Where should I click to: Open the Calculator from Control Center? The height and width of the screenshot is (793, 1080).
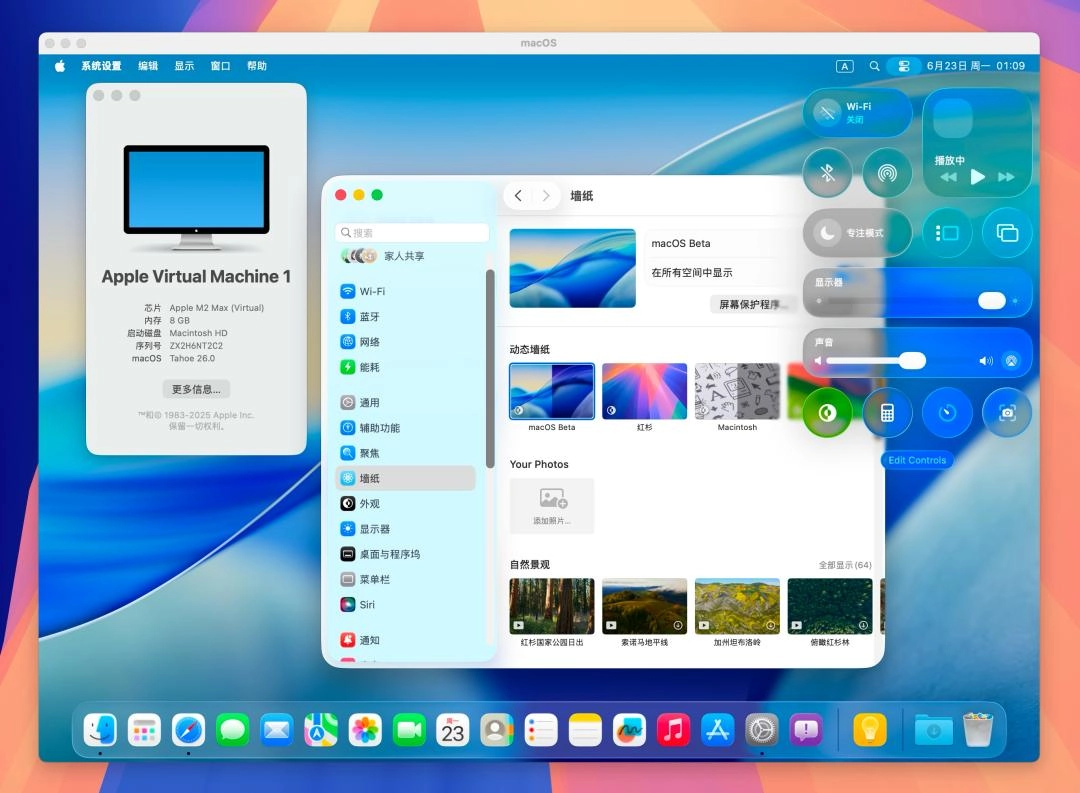click(x=887, y=412)
